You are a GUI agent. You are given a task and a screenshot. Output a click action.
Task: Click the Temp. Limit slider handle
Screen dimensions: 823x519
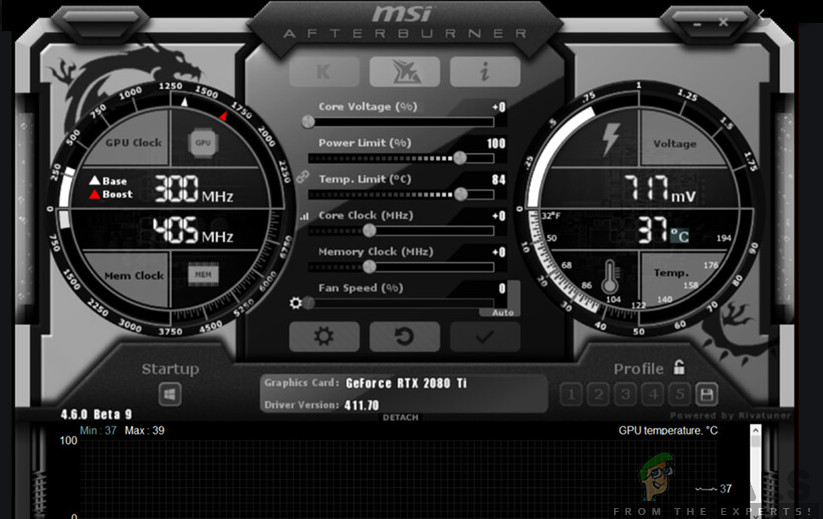(x=461, y=194)
